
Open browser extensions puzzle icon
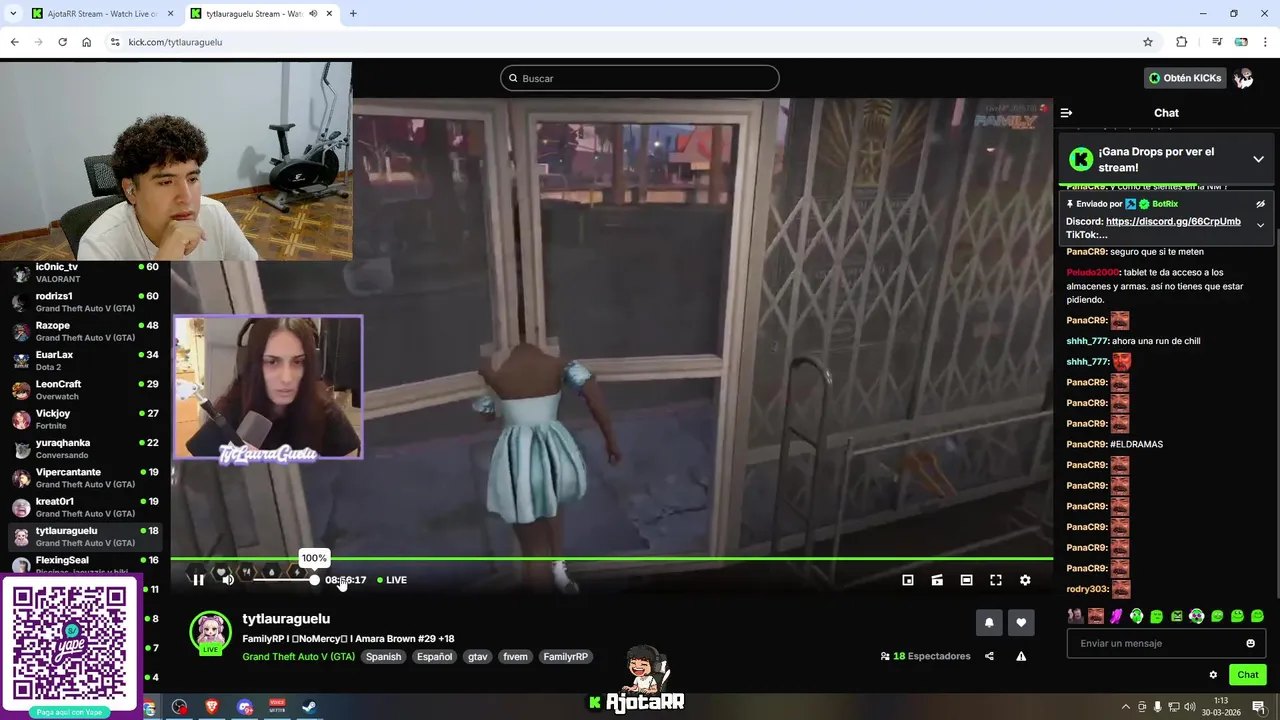click(x=1182, y=42)
